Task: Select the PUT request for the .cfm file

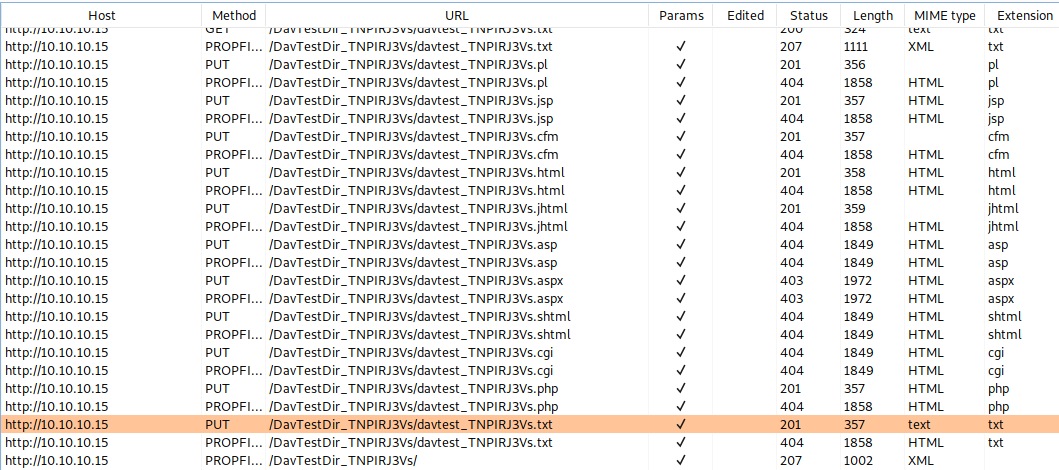Action: (410, 136)
